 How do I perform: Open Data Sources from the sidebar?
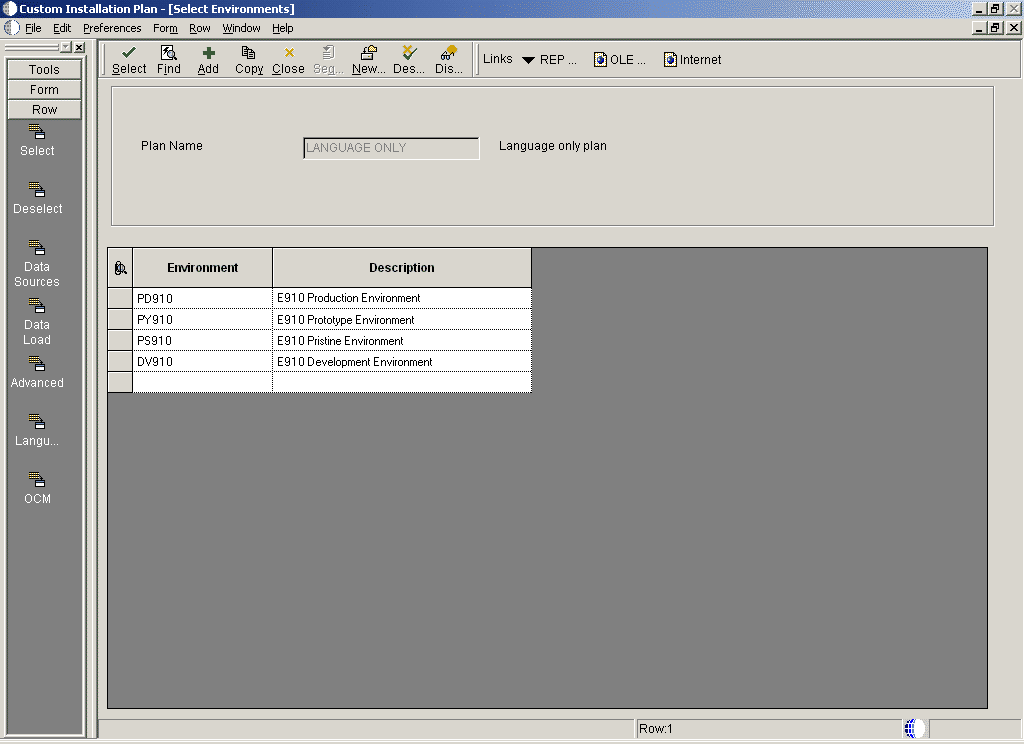point(37,248)
